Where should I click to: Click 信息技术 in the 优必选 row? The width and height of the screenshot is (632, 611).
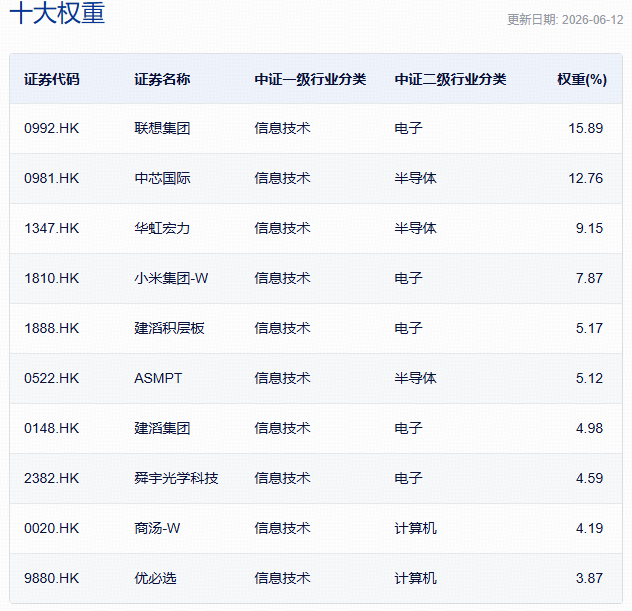282,578
